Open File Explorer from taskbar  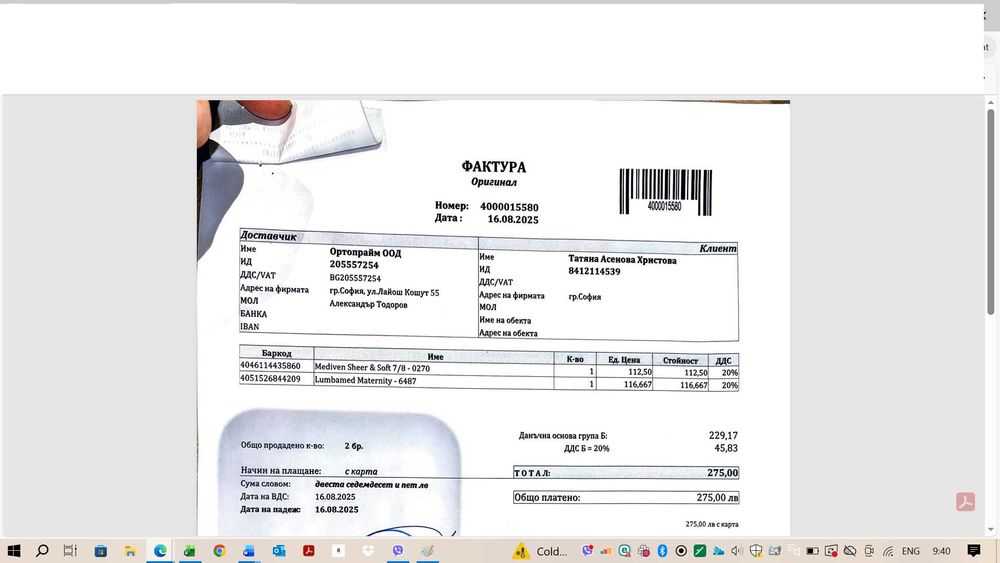tap(130, 551)
